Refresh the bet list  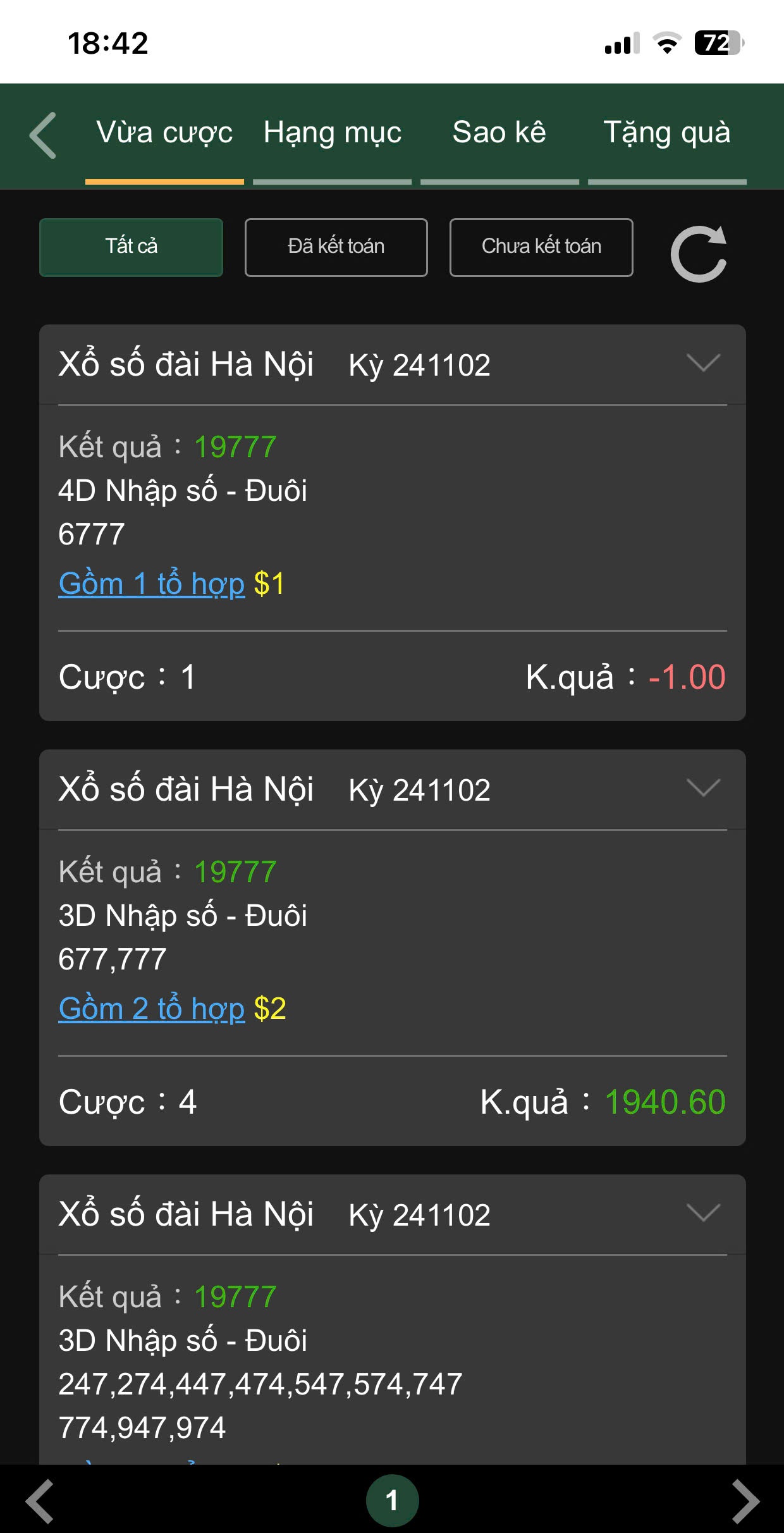click(x=698, y=254)
